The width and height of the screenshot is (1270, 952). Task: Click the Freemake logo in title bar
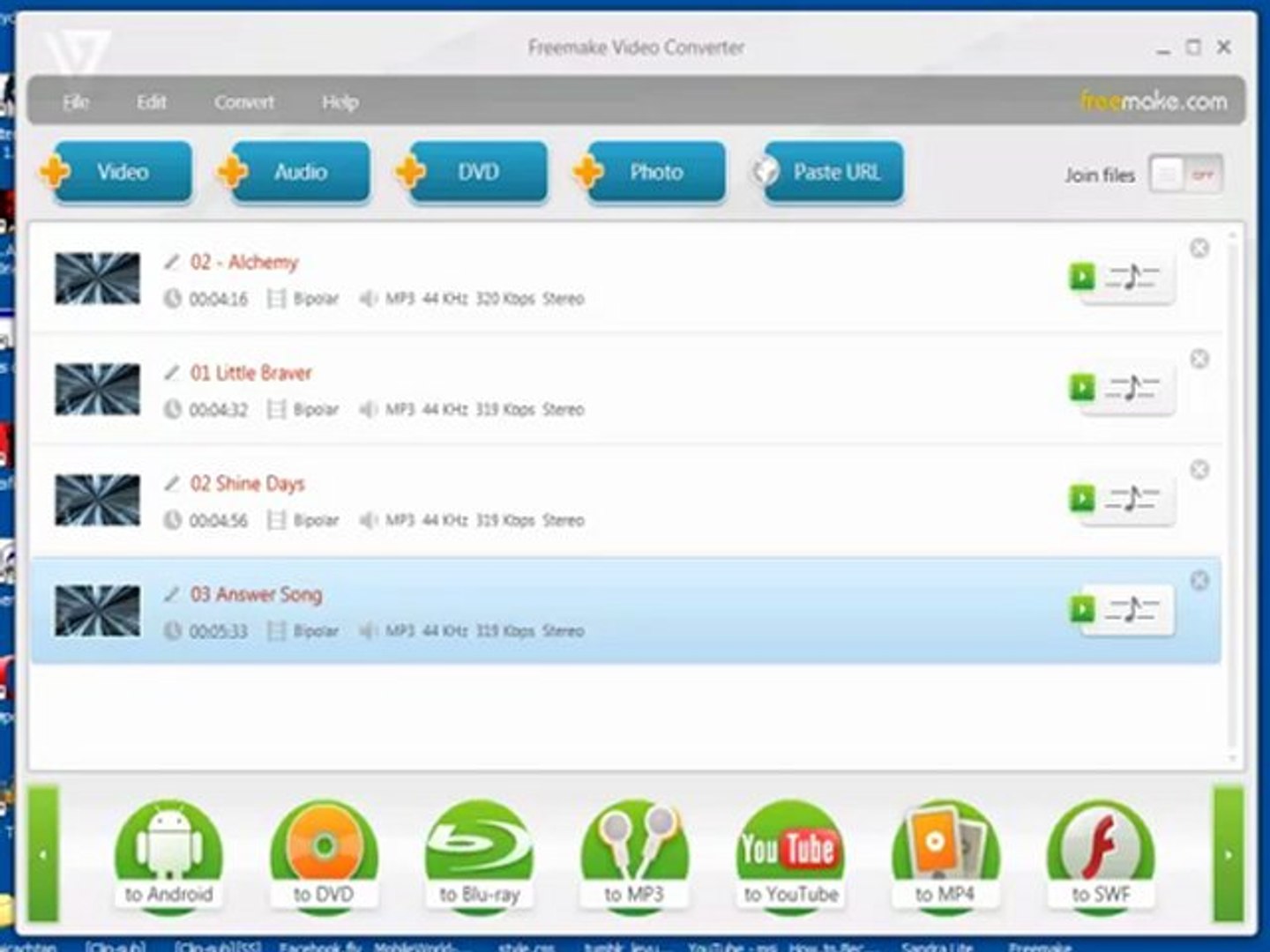78,51
